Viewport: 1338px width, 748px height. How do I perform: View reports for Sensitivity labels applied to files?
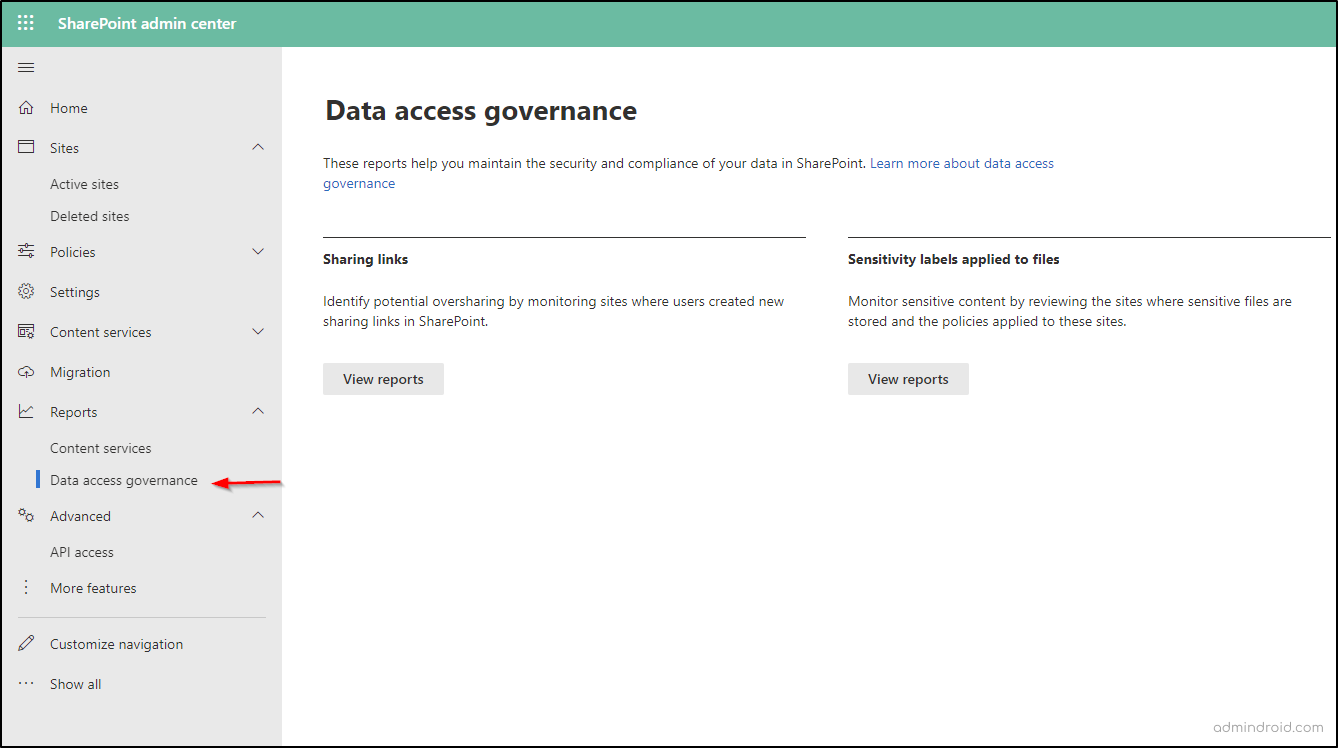pos(908,379)
